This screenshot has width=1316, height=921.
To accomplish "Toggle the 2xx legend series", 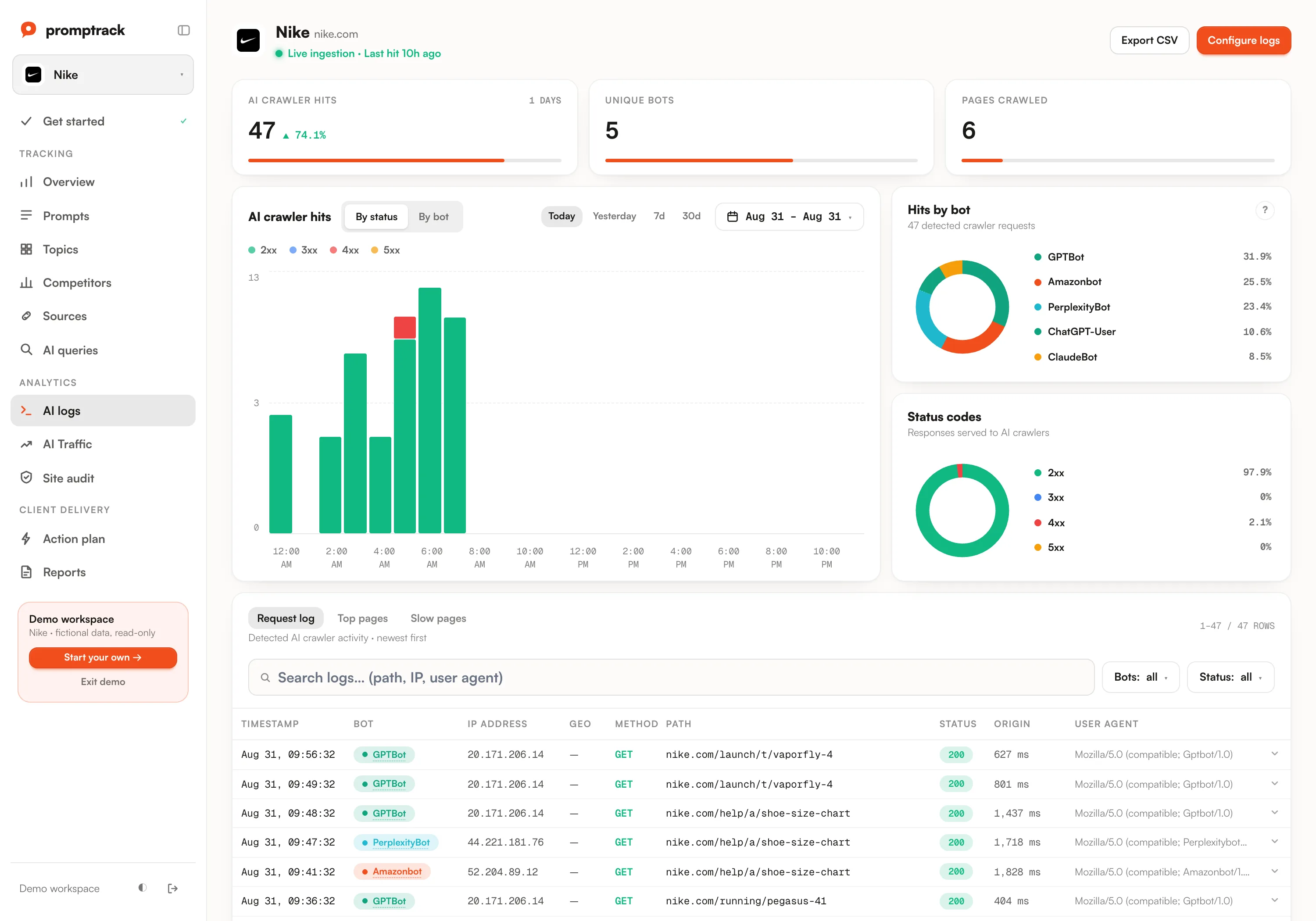I will pos(262,250).
